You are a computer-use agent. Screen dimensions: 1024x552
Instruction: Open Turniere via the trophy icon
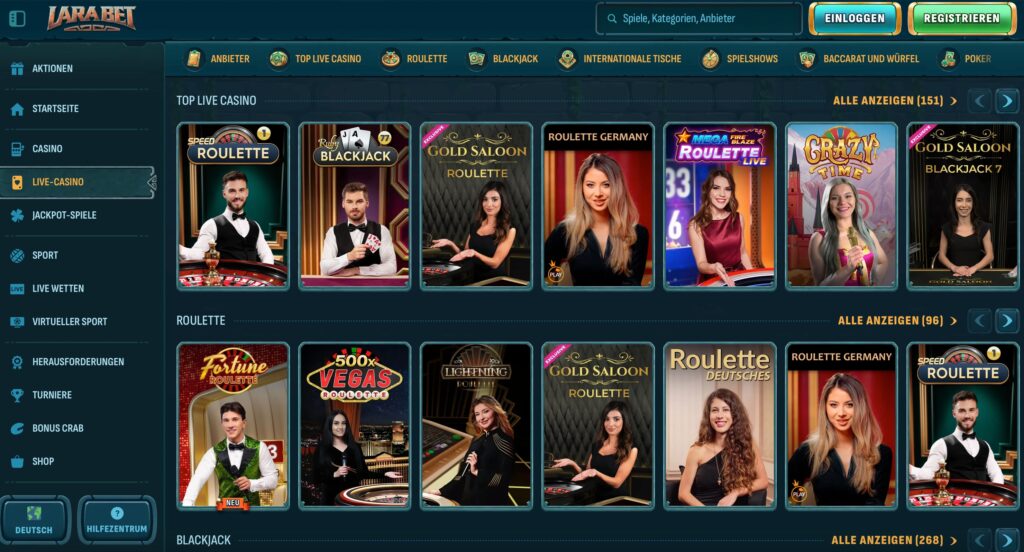pyautogui.click(x=17, y=395)
